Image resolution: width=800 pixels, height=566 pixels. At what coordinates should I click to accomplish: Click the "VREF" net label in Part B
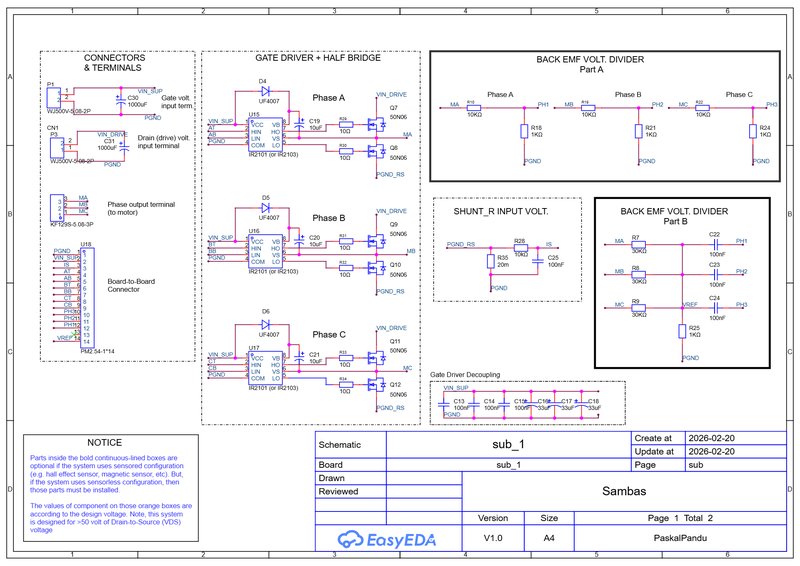[691, 305]
